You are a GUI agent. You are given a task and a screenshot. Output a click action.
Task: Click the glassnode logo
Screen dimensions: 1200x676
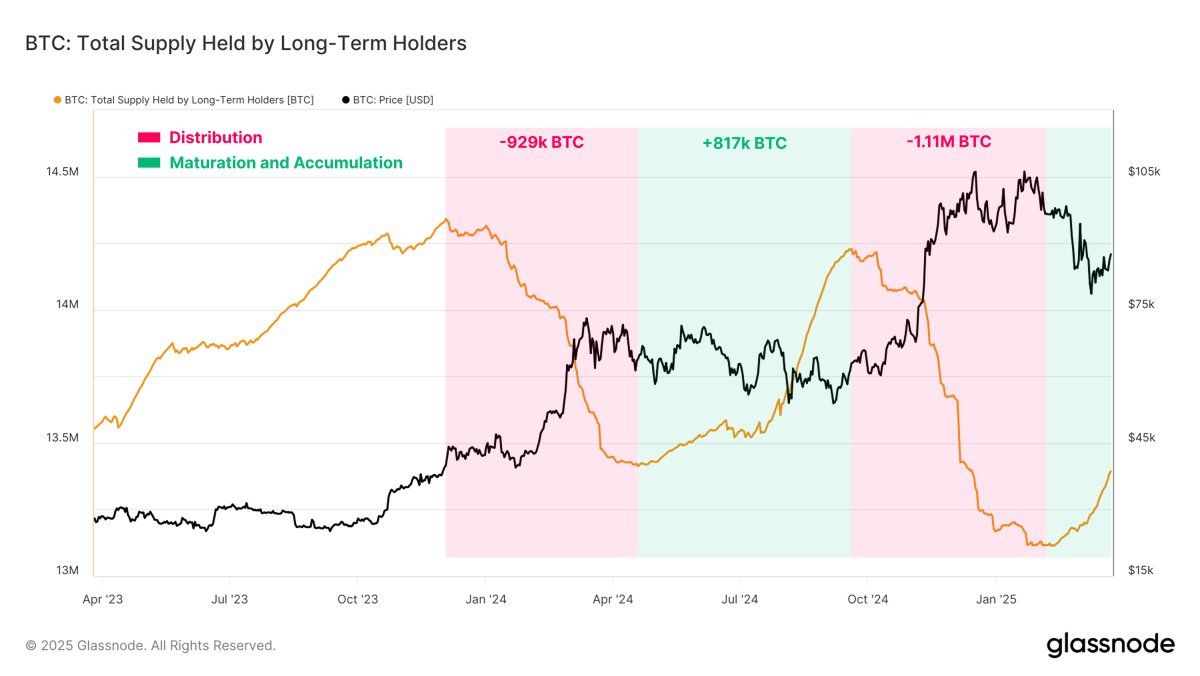point(1110,645)
